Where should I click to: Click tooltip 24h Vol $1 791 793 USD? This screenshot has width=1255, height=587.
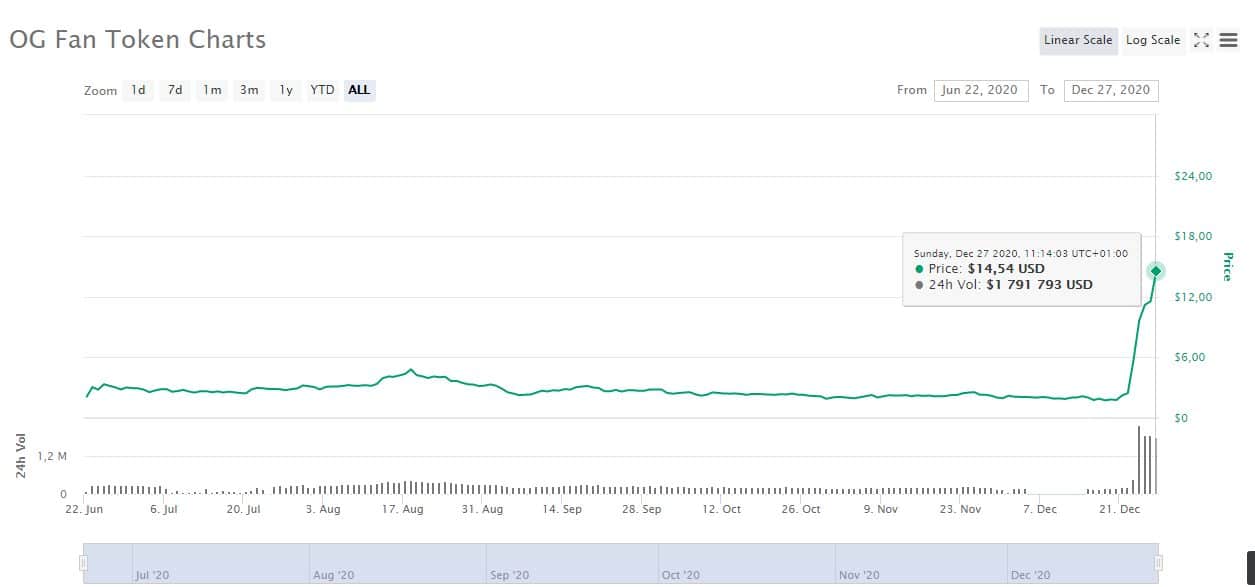point(1039,285)
